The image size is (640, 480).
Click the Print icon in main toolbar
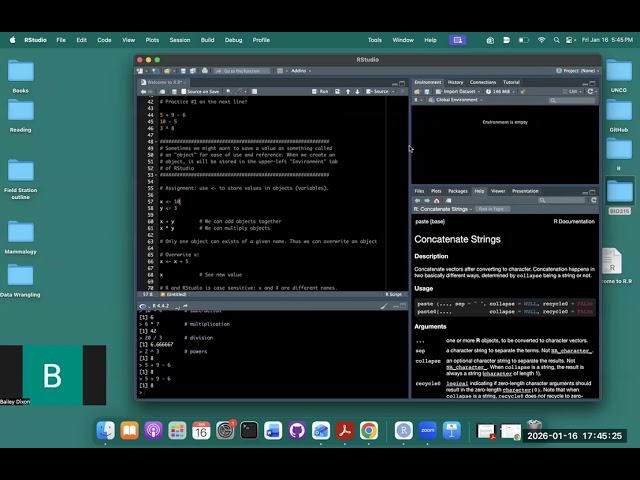pyautogui.click(x=204, y=71)
